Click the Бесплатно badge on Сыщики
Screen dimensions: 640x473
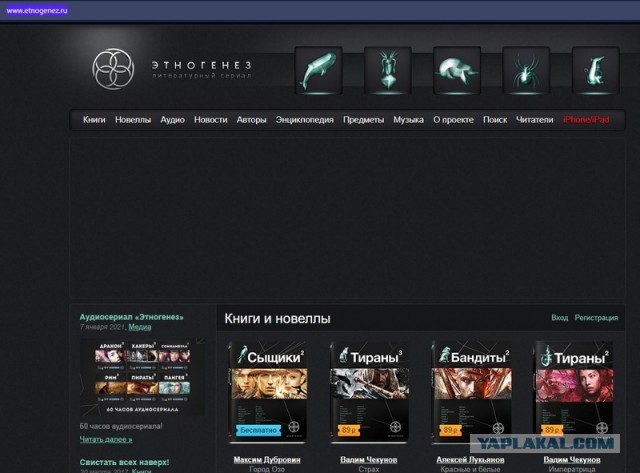258,430
